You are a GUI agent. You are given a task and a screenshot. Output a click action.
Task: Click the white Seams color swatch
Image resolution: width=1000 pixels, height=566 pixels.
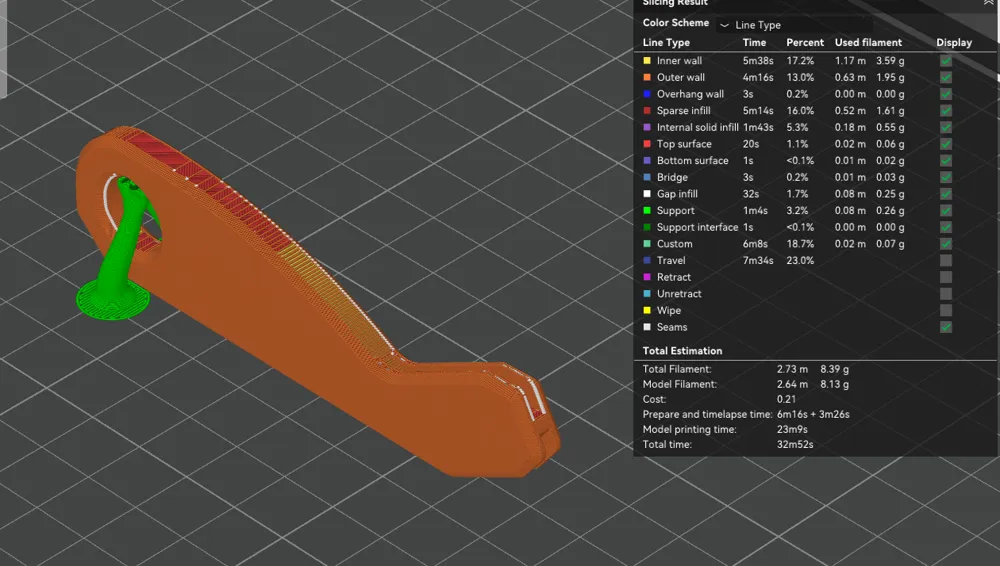[647, 327]
